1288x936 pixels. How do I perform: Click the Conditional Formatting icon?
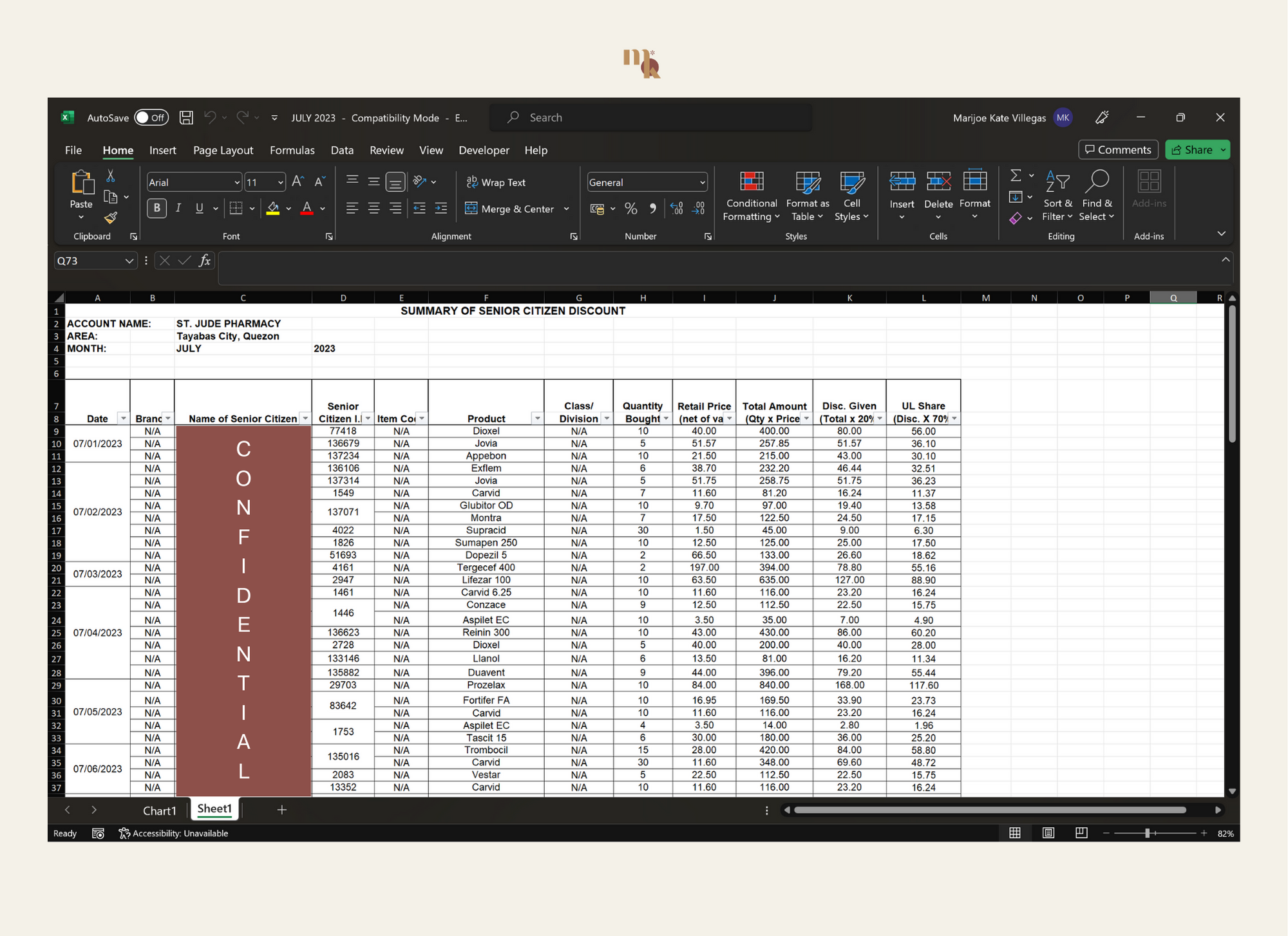(751, 182)
